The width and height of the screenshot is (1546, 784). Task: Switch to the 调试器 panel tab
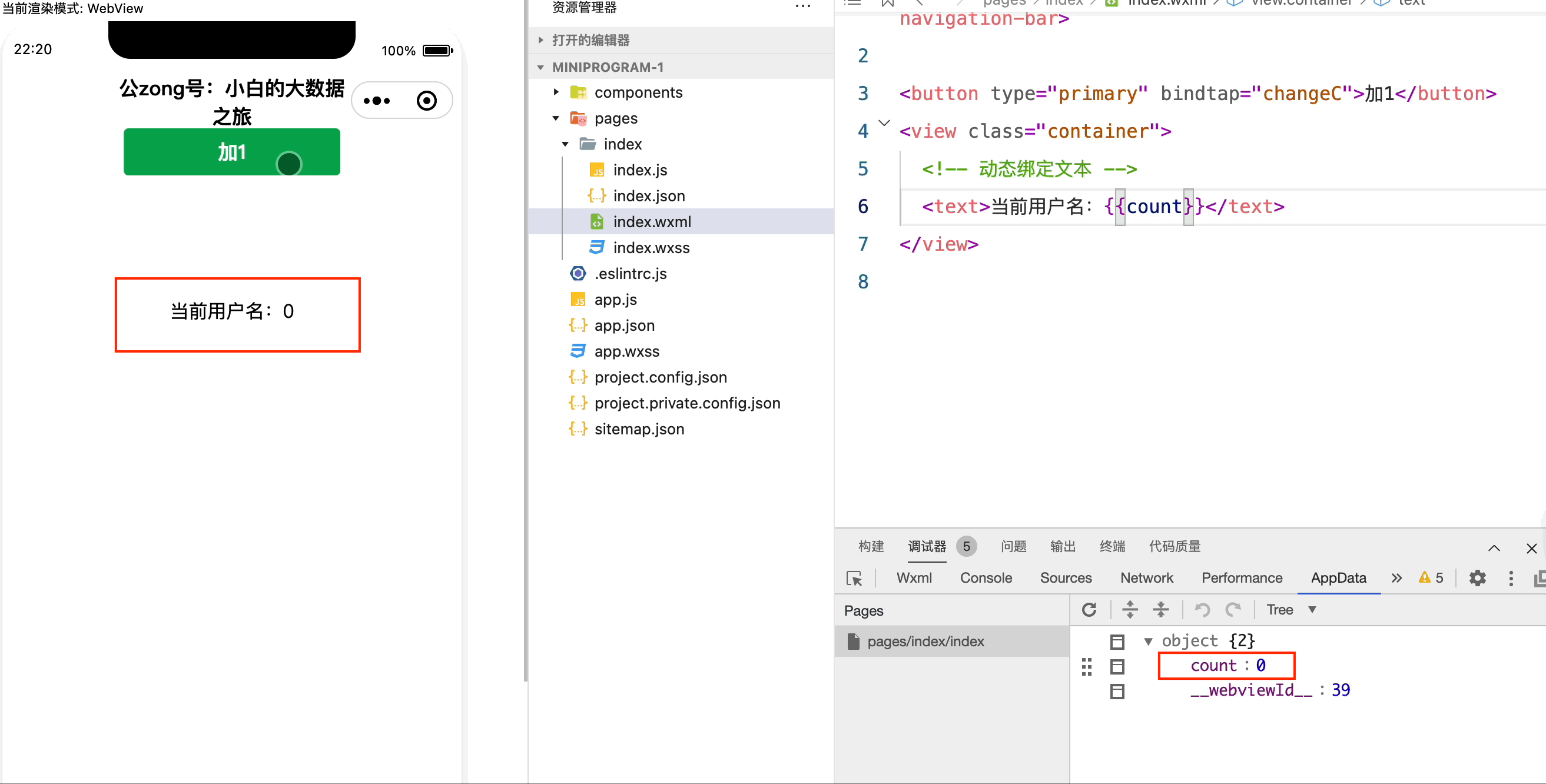point(927,546)
